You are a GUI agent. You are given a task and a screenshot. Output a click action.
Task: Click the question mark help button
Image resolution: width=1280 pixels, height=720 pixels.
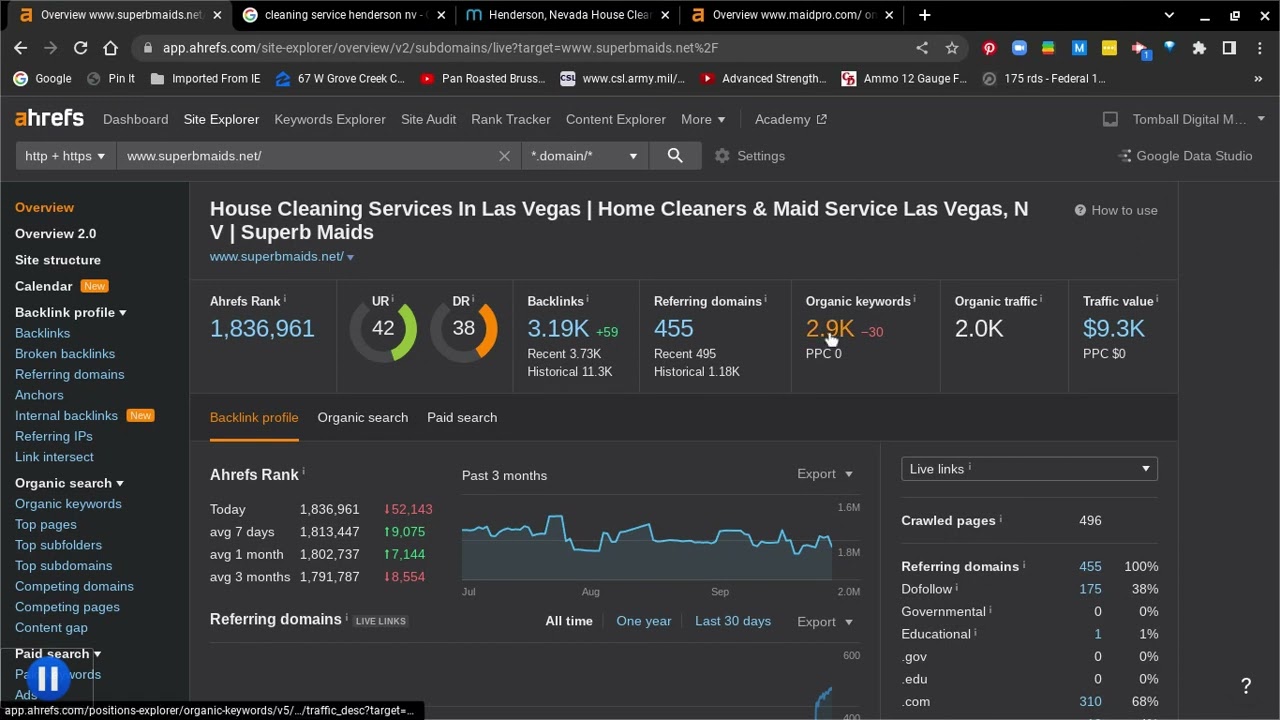(1246, 686)
